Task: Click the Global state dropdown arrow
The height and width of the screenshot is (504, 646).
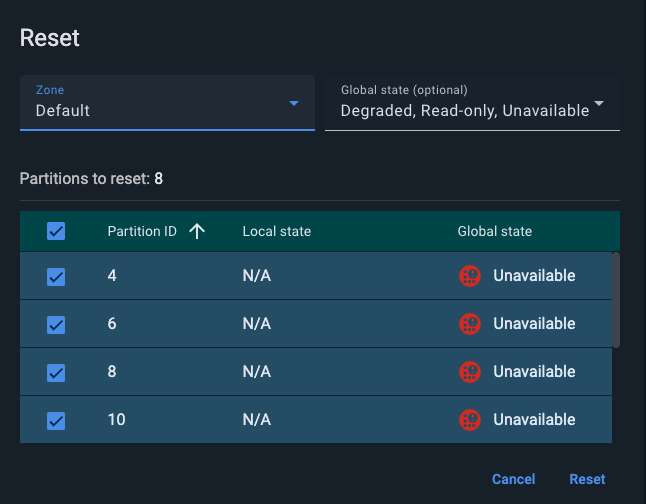Action: point(599,103)
